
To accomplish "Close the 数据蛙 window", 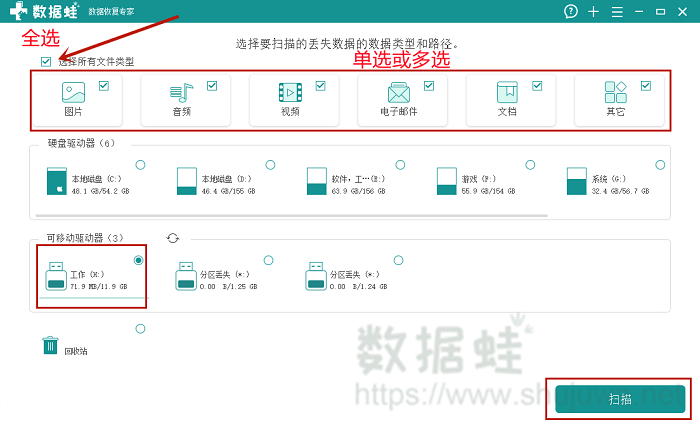I will pos(683,12).
